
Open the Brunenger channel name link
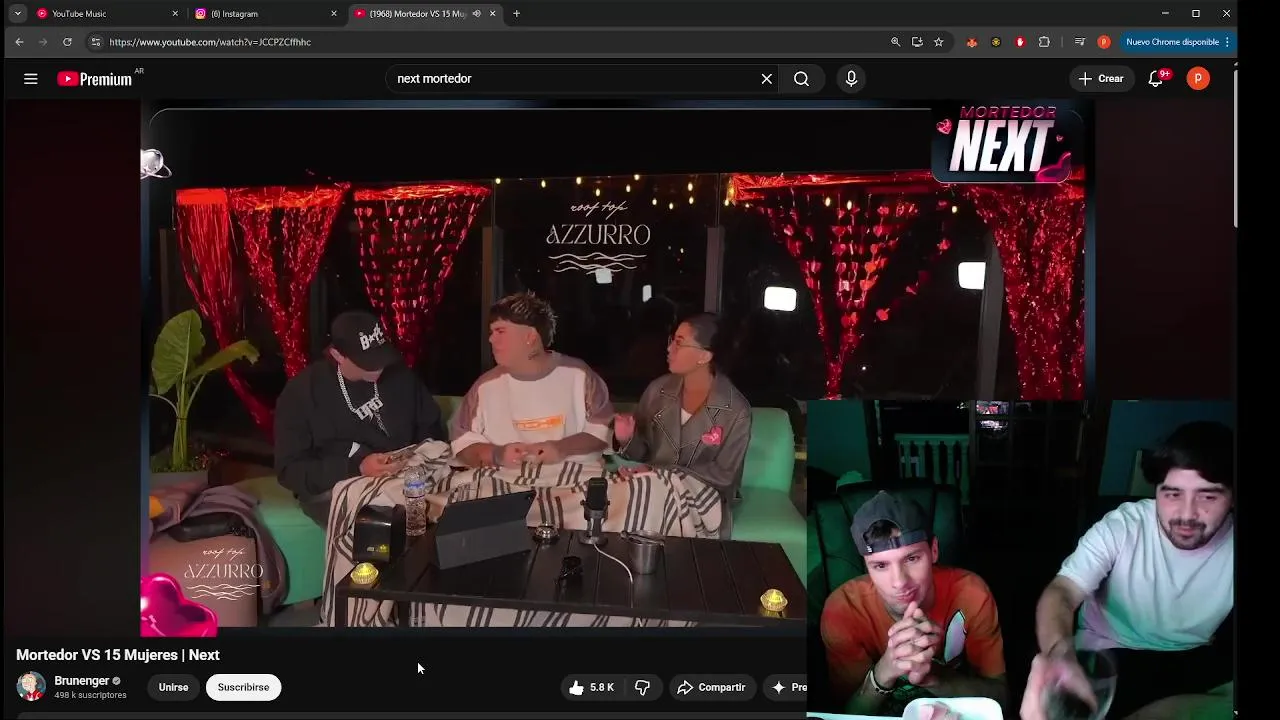pyautogui.click(x=81, y=681)
